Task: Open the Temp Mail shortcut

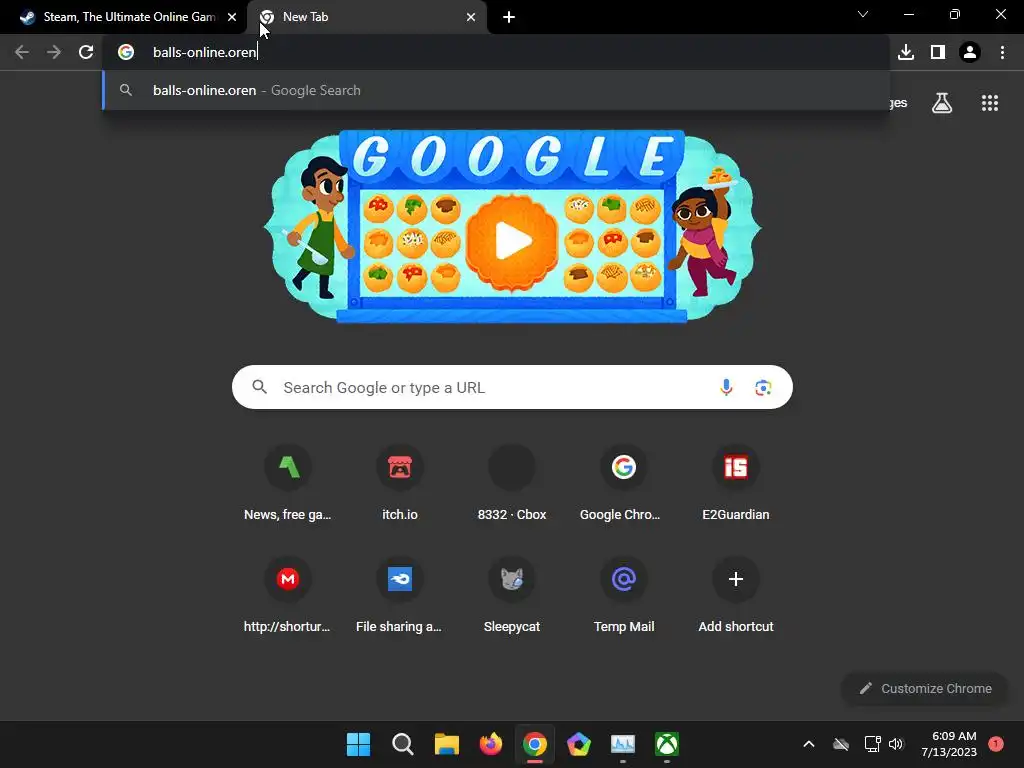Action: click(624, 596)
